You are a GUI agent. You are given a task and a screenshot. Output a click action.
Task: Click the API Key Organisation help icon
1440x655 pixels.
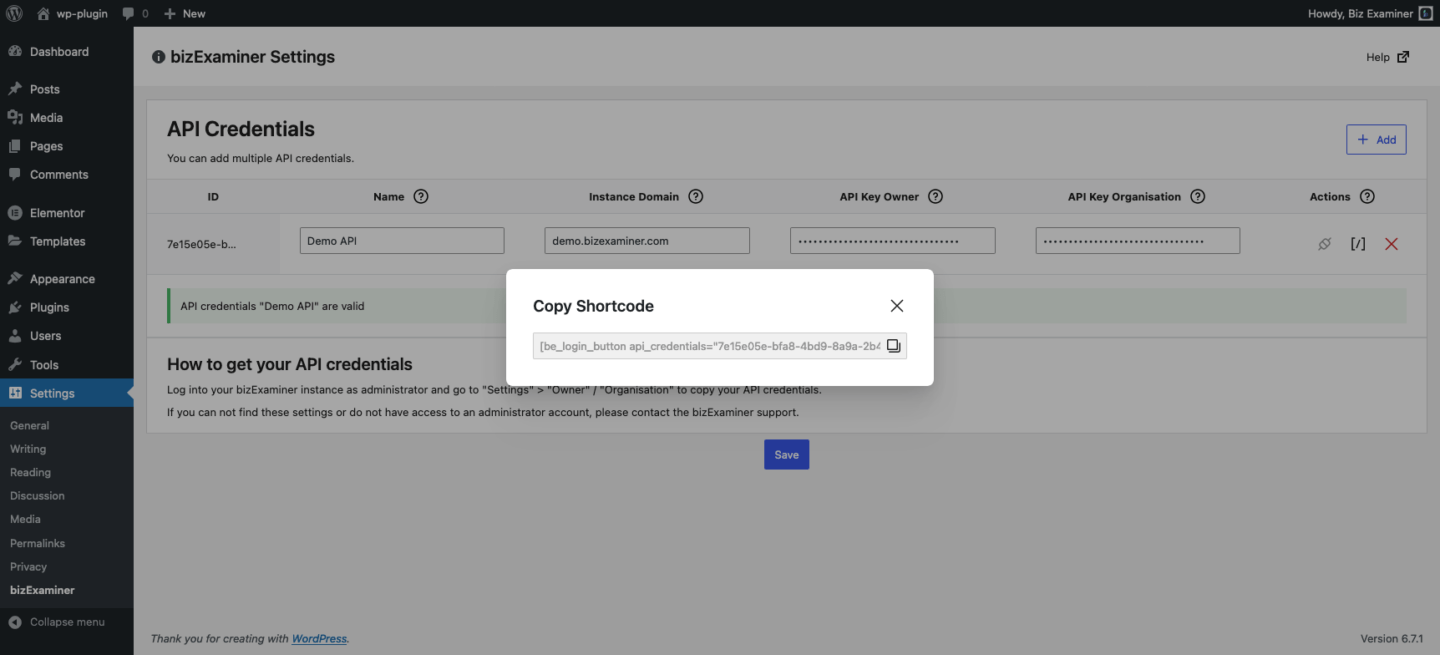coord(1197,196)
